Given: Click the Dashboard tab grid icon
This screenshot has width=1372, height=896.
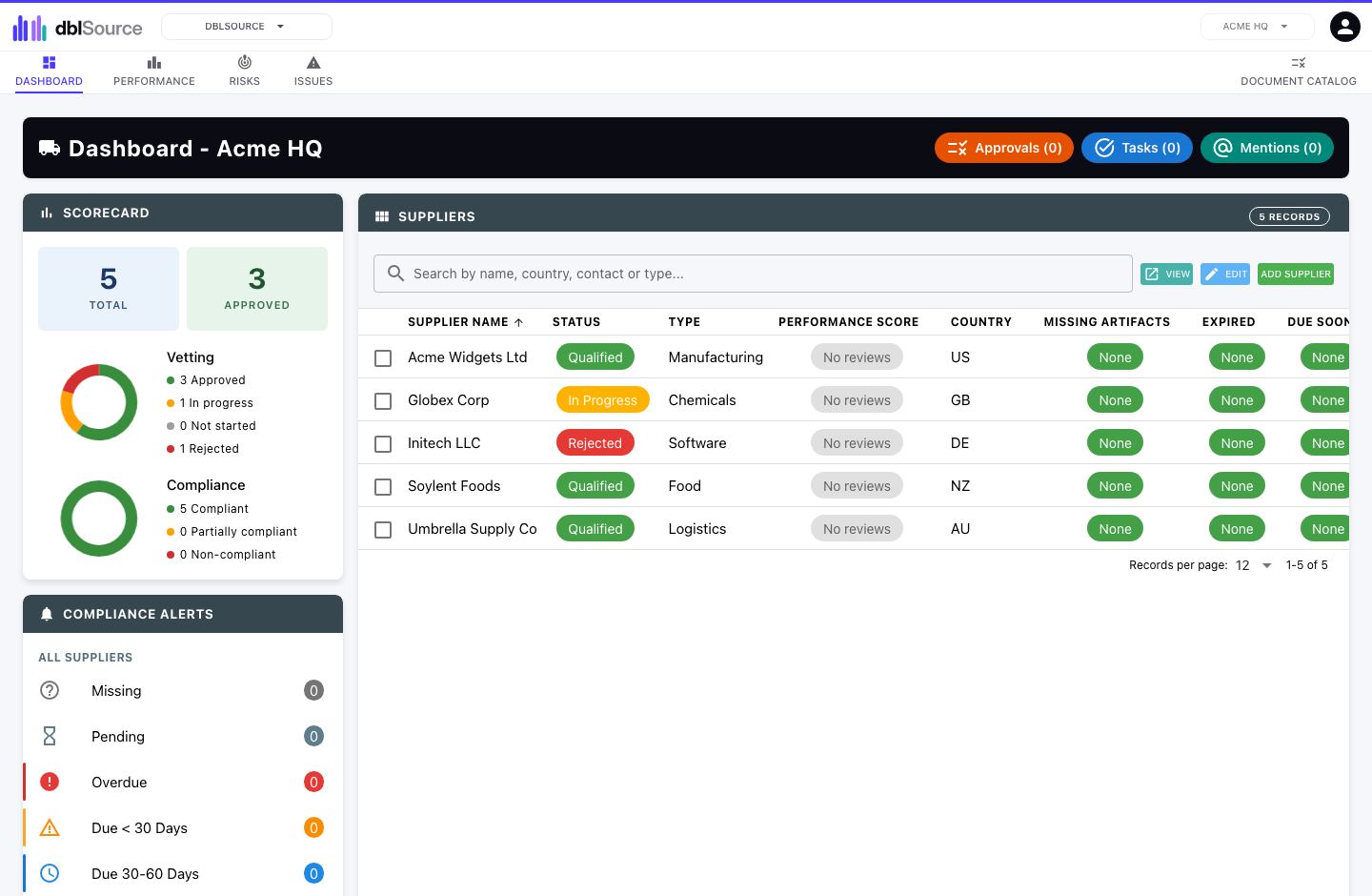Looking at the screenshot, I should (50, 63).
